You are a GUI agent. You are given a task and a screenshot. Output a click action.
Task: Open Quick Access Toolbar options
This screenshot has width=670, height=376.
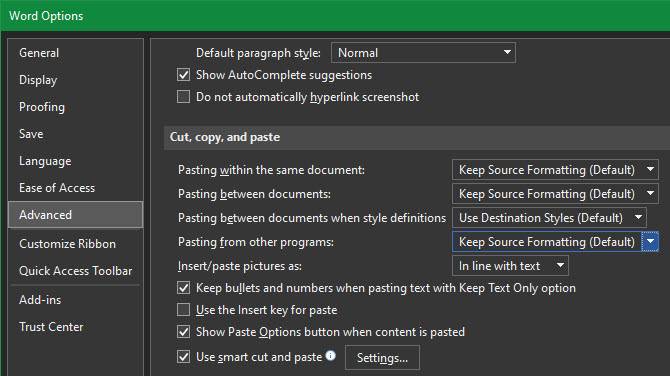click(76, 271)
